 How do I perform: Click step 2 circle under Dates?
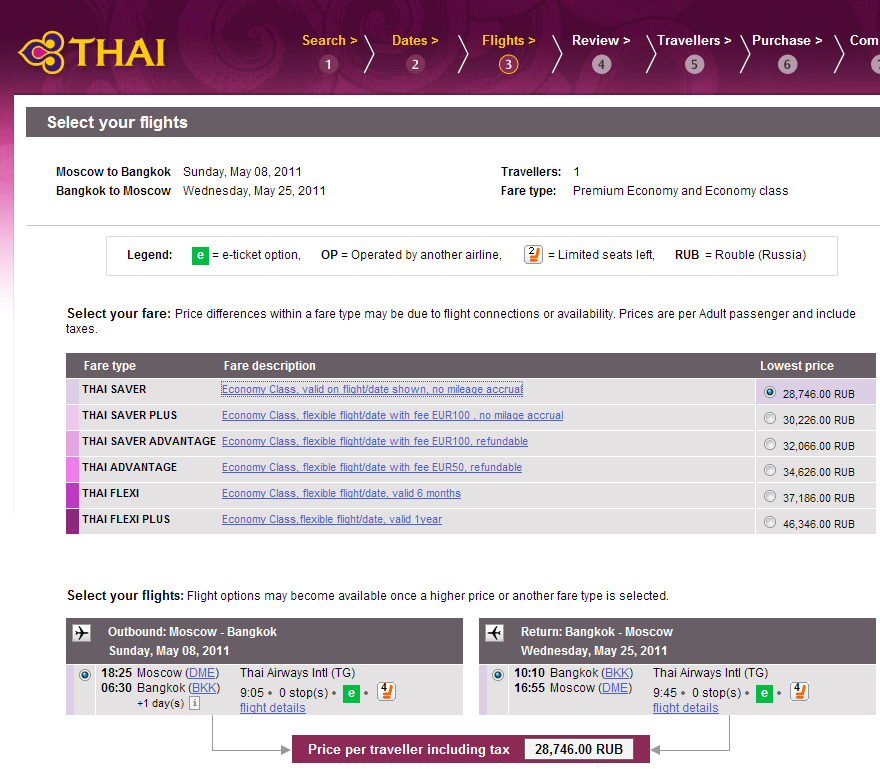coord(415,65)
